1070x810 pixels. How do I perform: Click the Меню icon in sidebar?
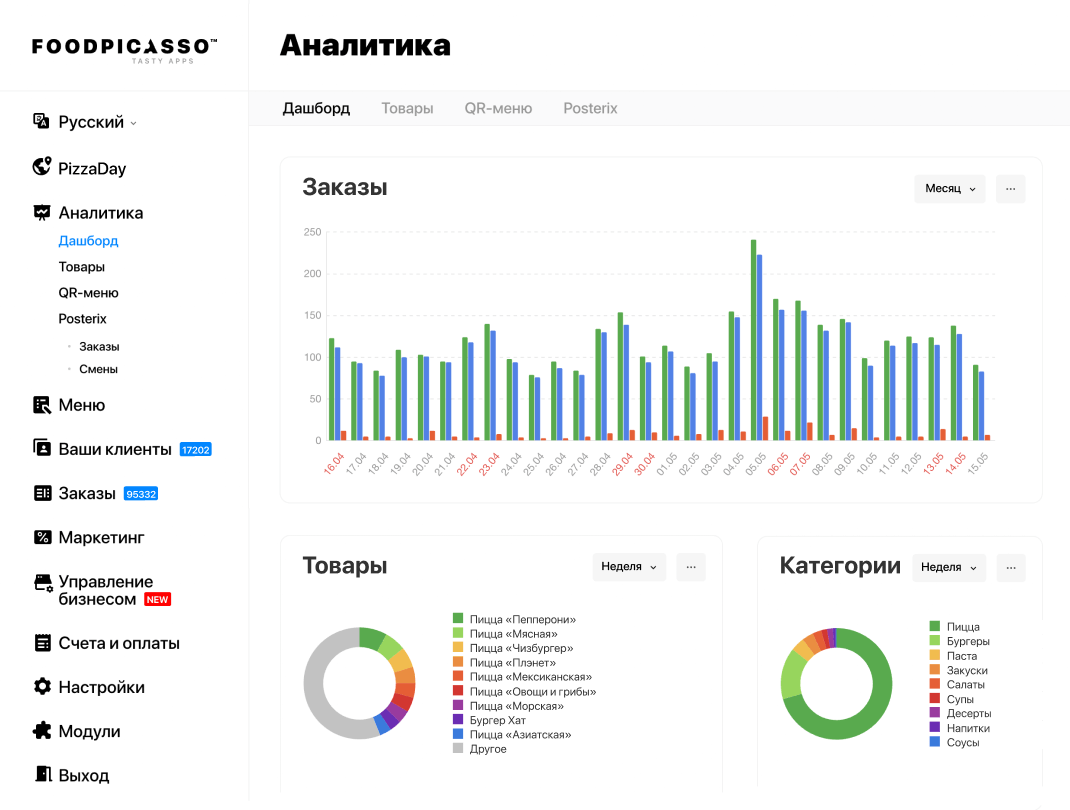tap(41, 405)
